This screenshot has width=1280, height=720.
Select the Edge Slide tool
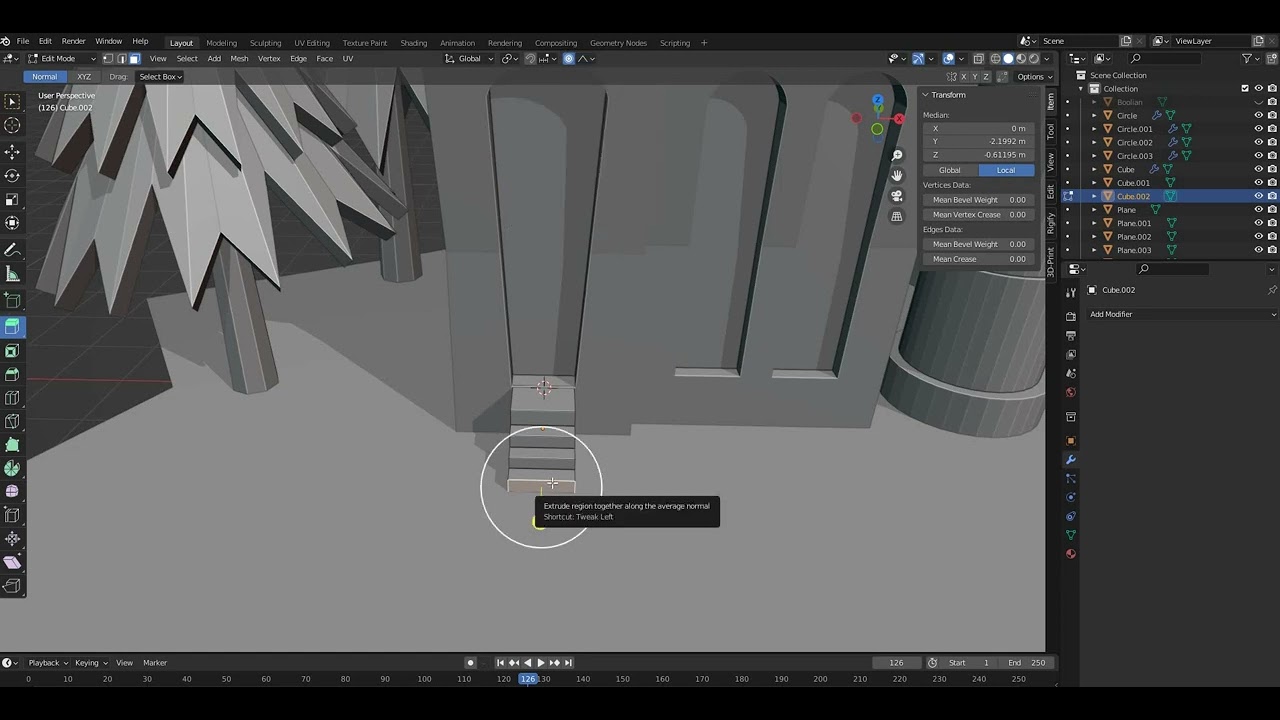pos(12,515)
